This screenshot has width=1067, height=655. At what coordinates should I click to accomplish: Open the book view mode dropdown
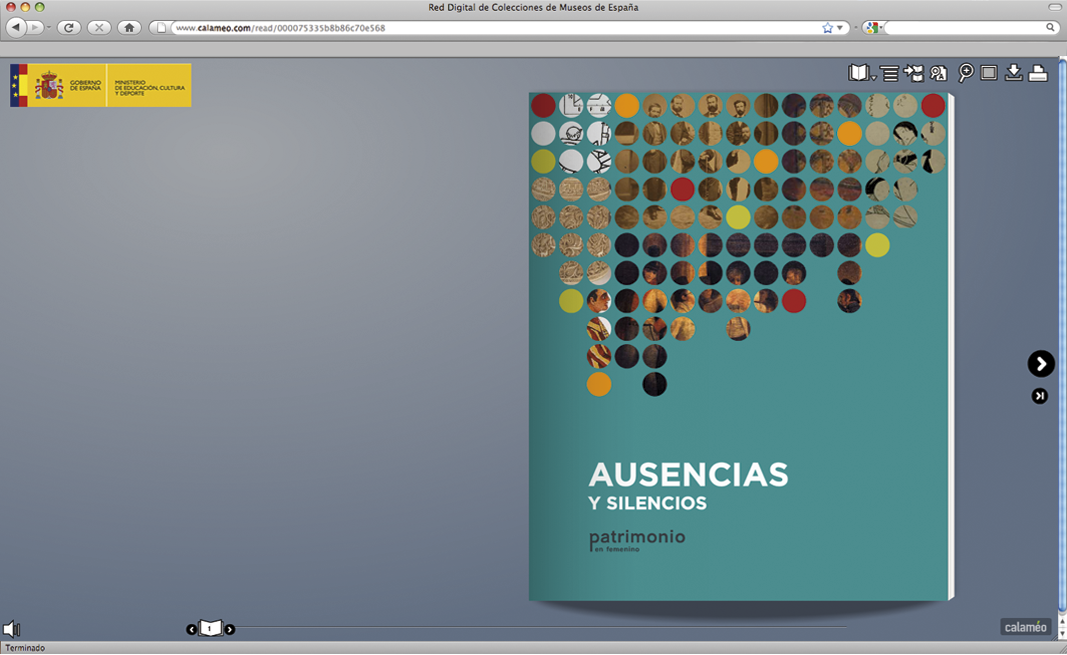(x=861, y=73)
